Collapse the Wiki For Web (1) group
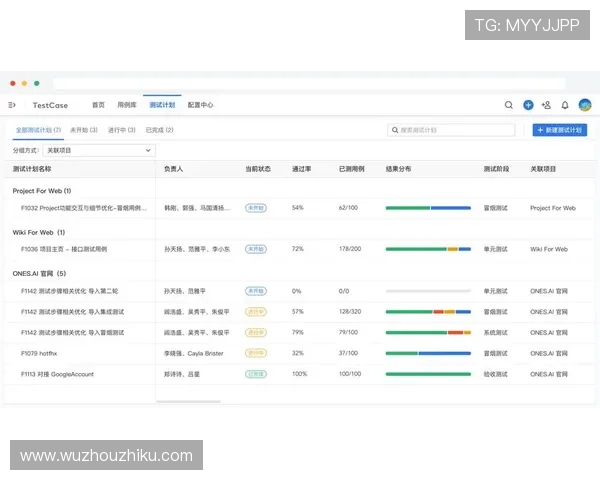600x480 pixels. pyautogui.click(x=39, y=232)
